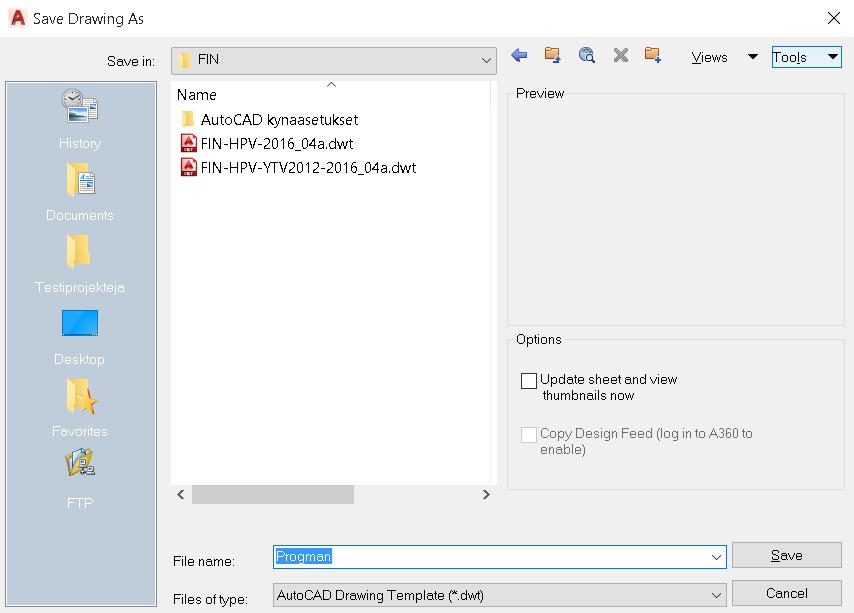Expand the File name history dropdown
This screenshot has height=613, width=854.
coord(716,557)
